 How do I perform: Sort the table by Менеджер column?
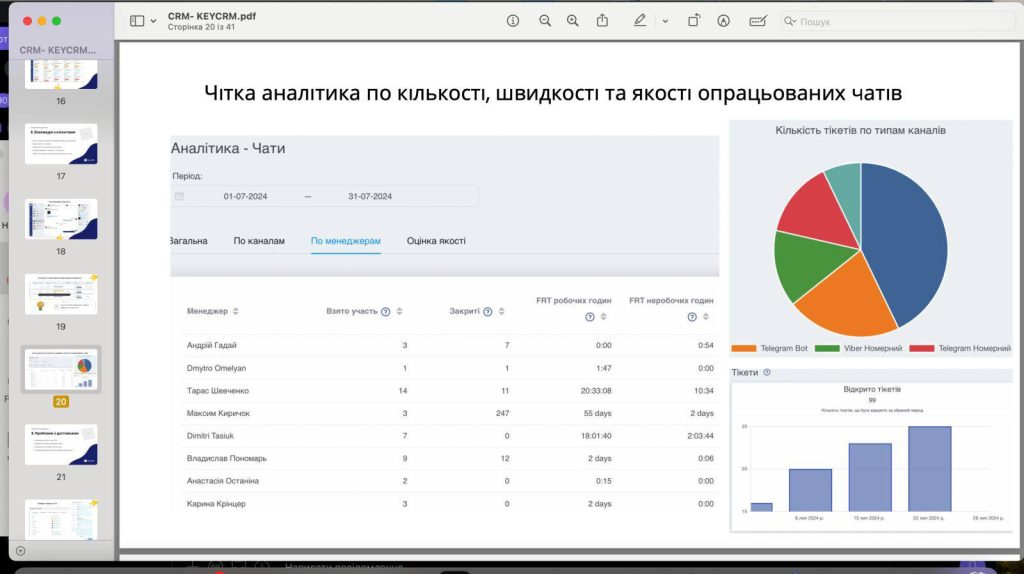[x=236, y=312]
